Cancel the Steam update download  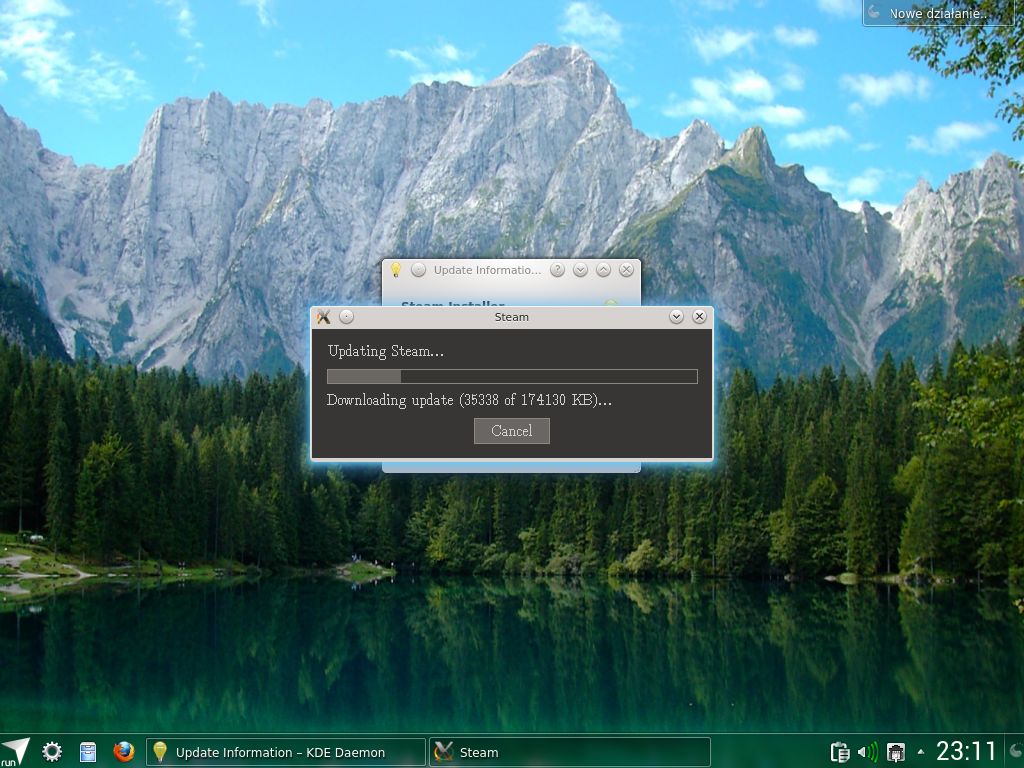point(511,431)
